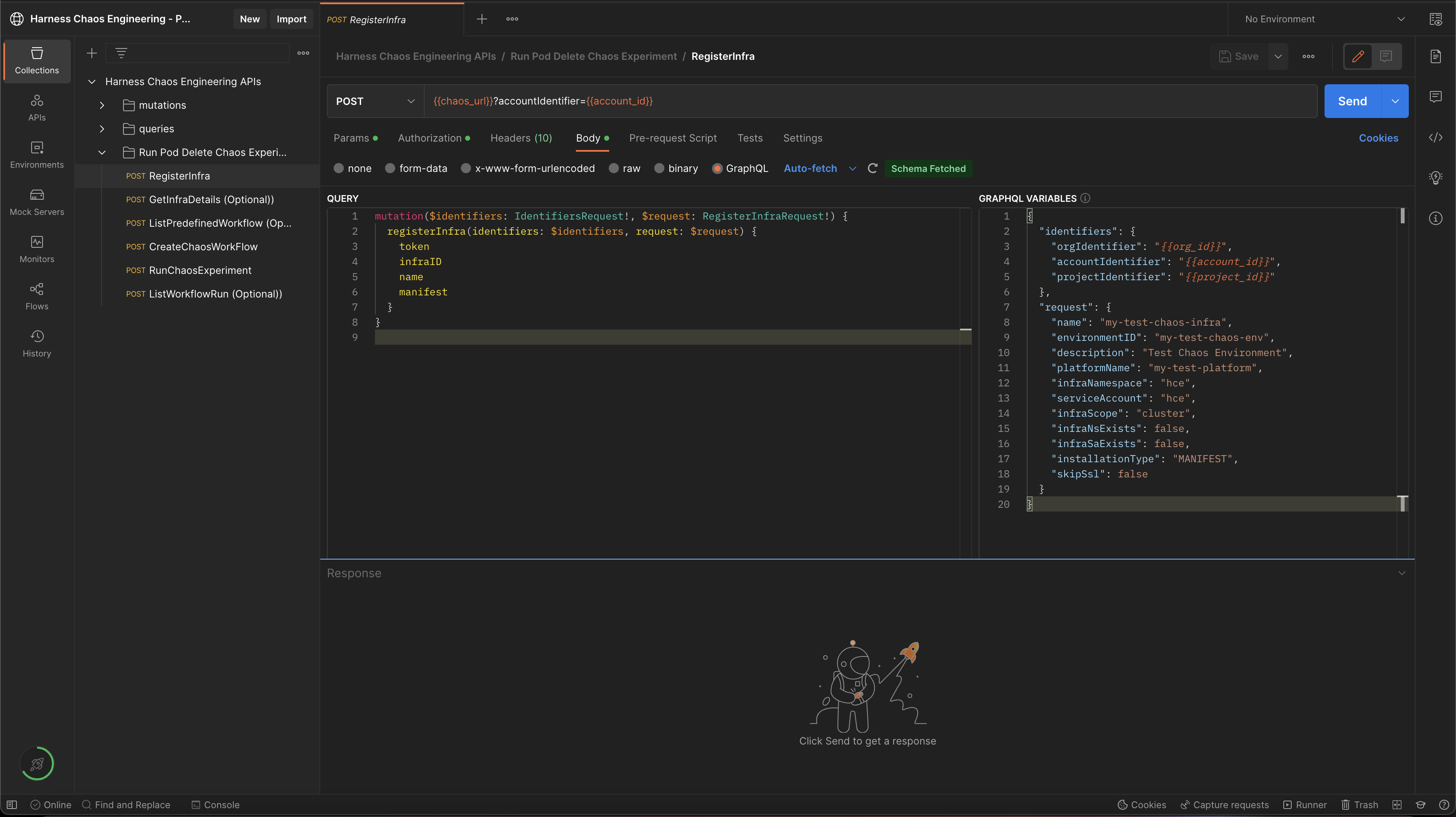
Task: Expand the queries folder
Action: [102, 129]
